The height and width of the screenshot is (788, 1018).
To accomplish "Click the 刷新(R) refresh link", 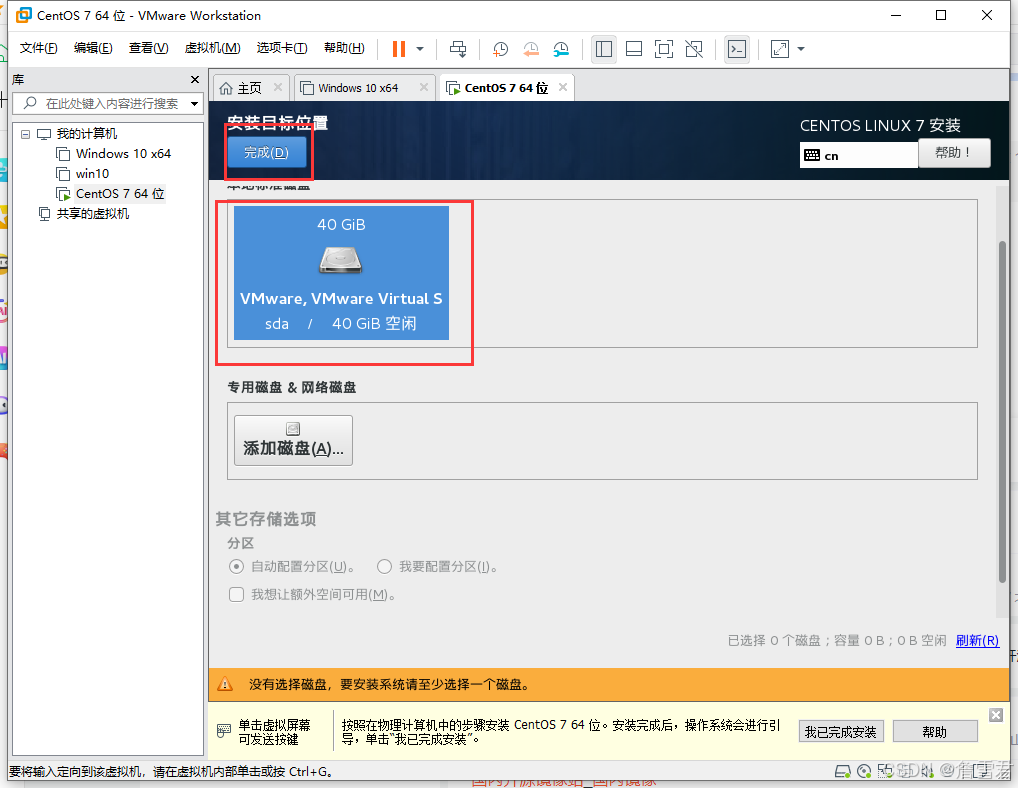I will click(977, 641).
